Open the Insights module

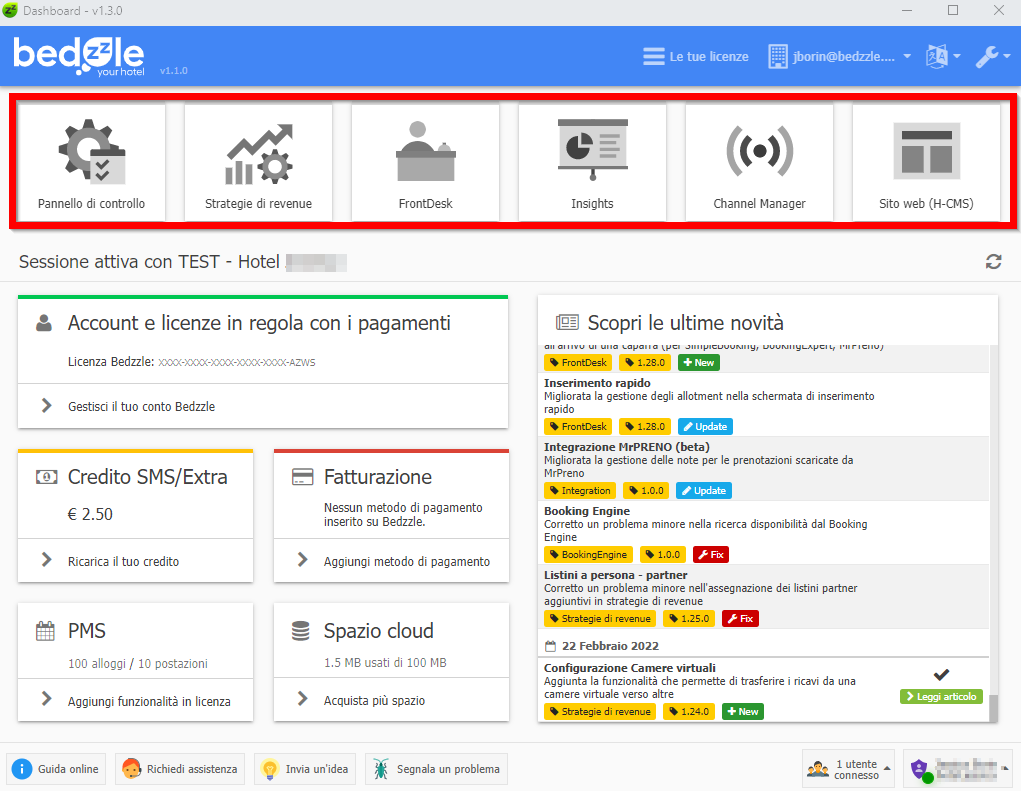tap(593, 162)
